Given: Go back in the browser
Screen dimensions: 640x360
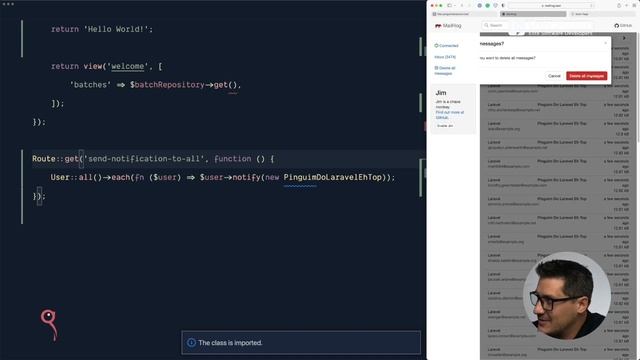Looking at the screenshot, I should [462, 6].
